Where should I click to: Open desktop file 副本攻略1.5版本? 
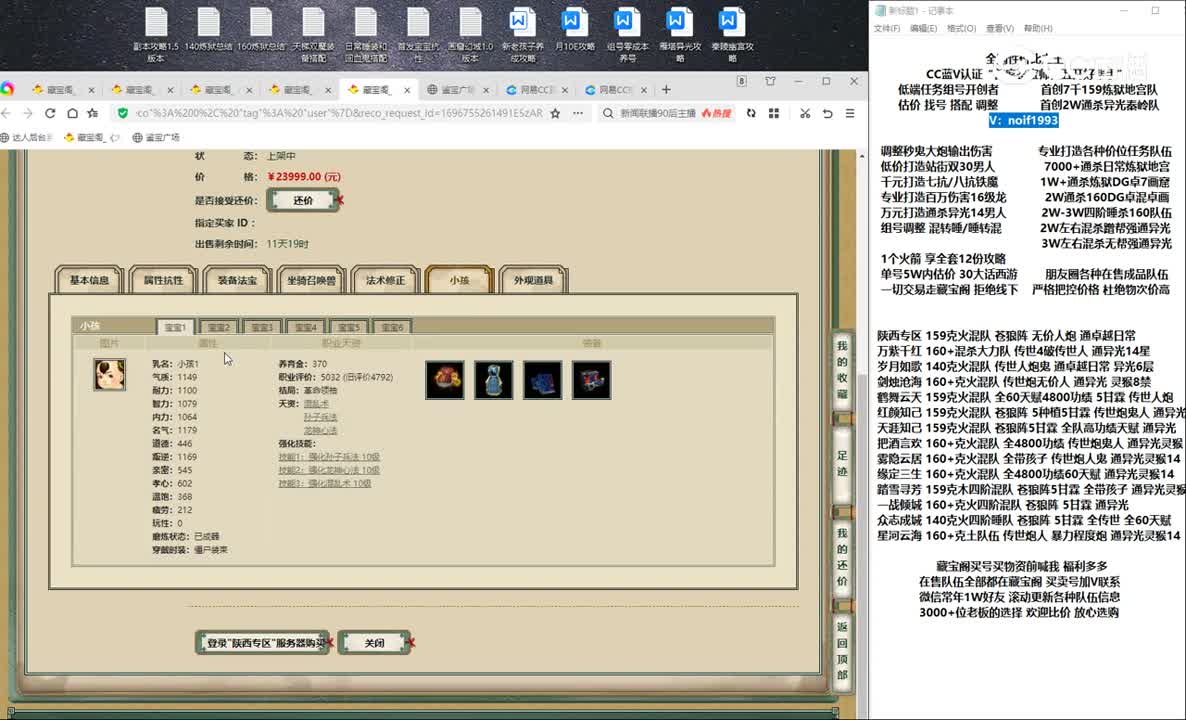pos(157,35)
